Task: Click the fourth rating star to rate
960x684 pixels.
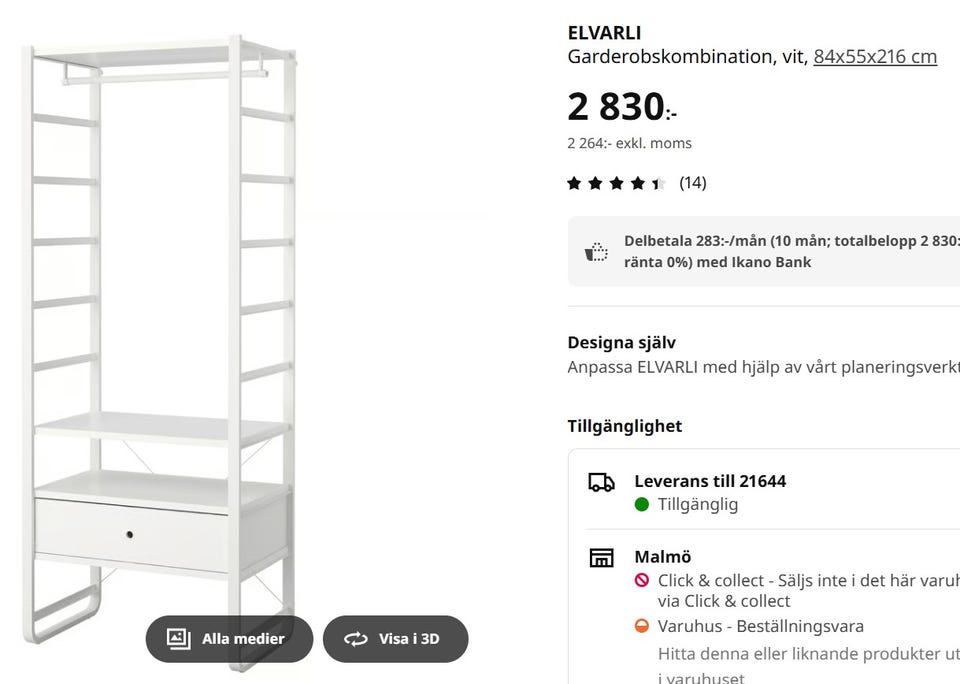Action: (x=636, y=182)
